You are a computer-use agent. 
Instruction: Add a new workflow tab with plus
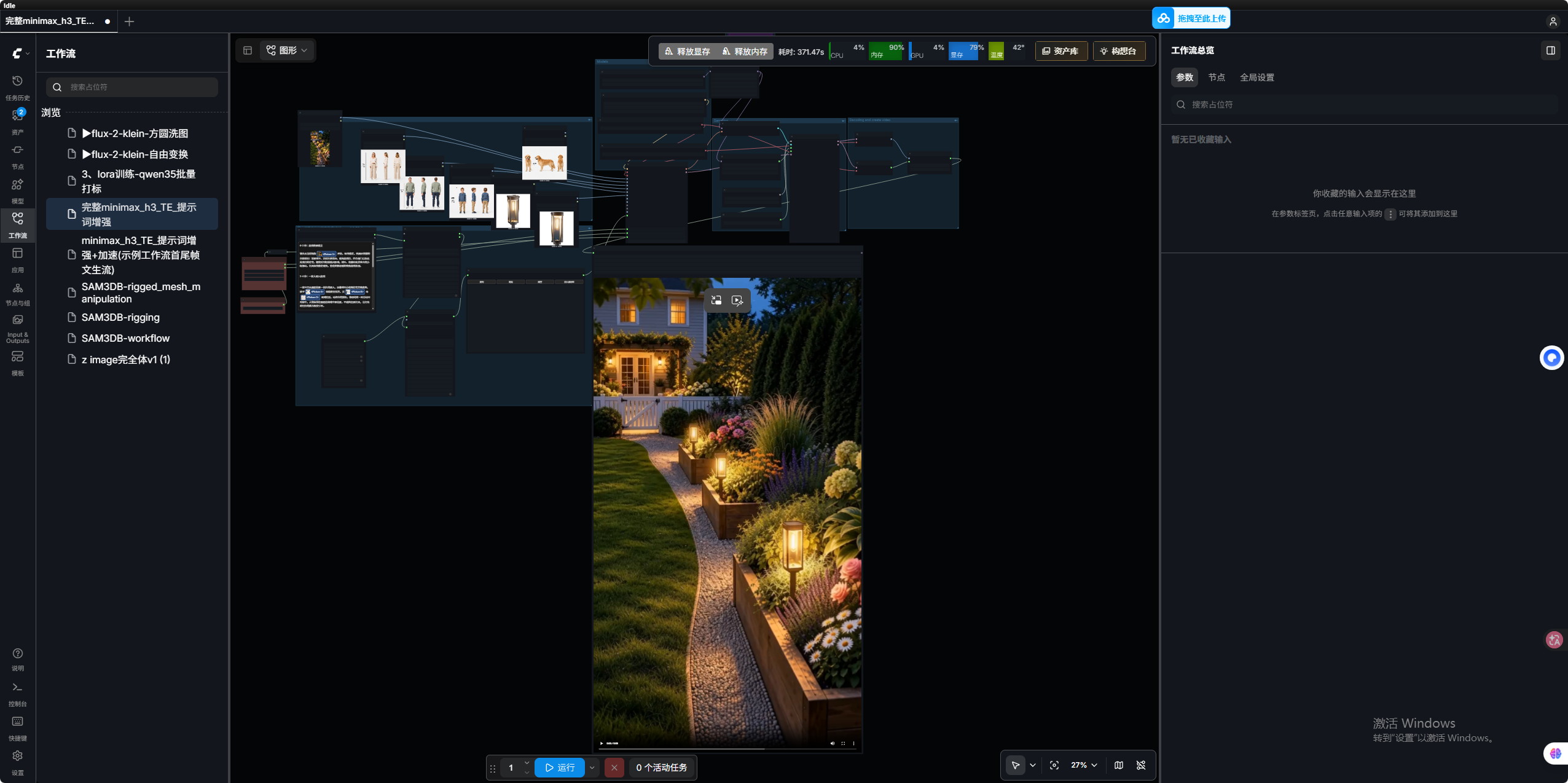point(129,22)
